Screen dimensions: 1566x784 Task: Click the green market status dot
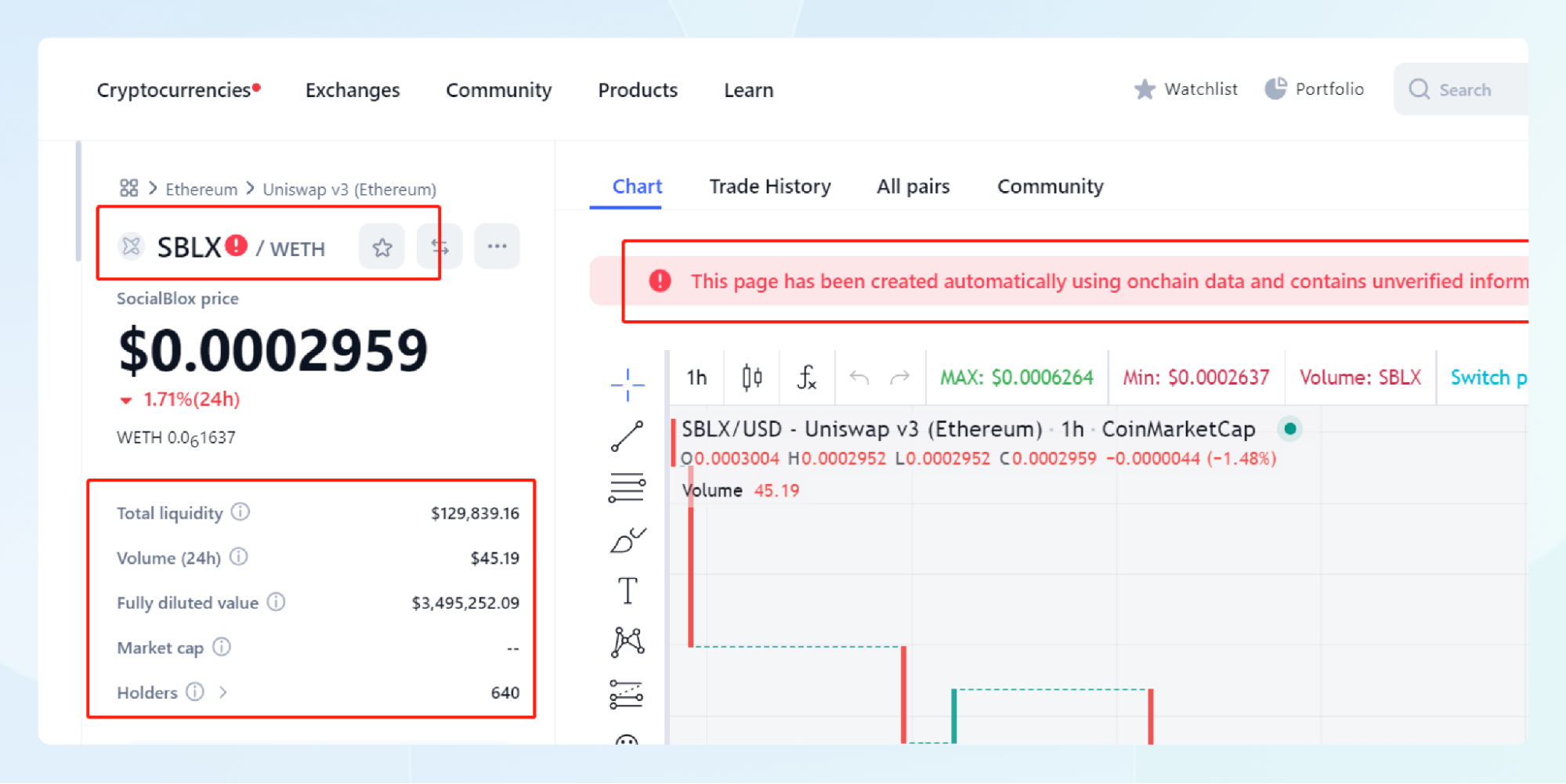tap(1290, 428)
